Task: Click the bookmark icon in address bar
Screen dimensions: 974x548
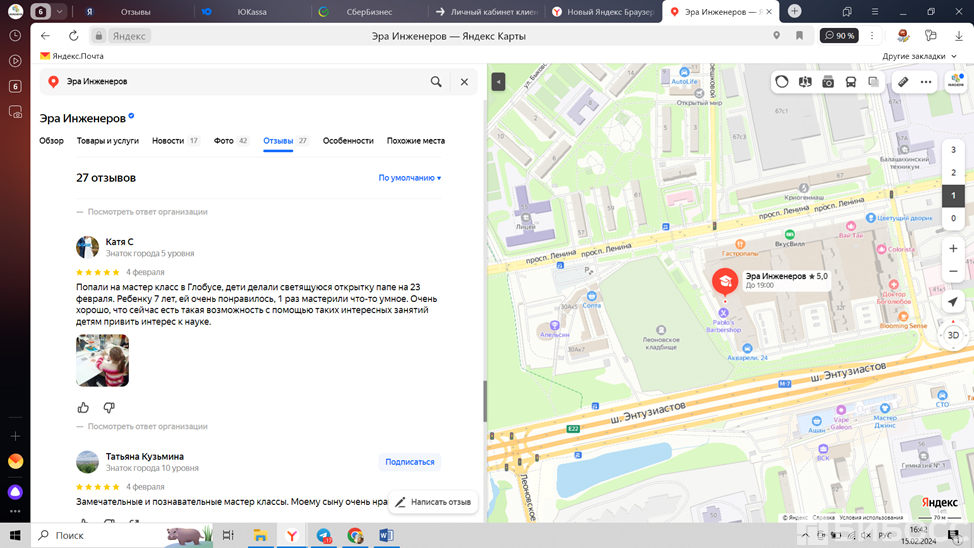Action: pyautogui.click(x=799, y=36)
